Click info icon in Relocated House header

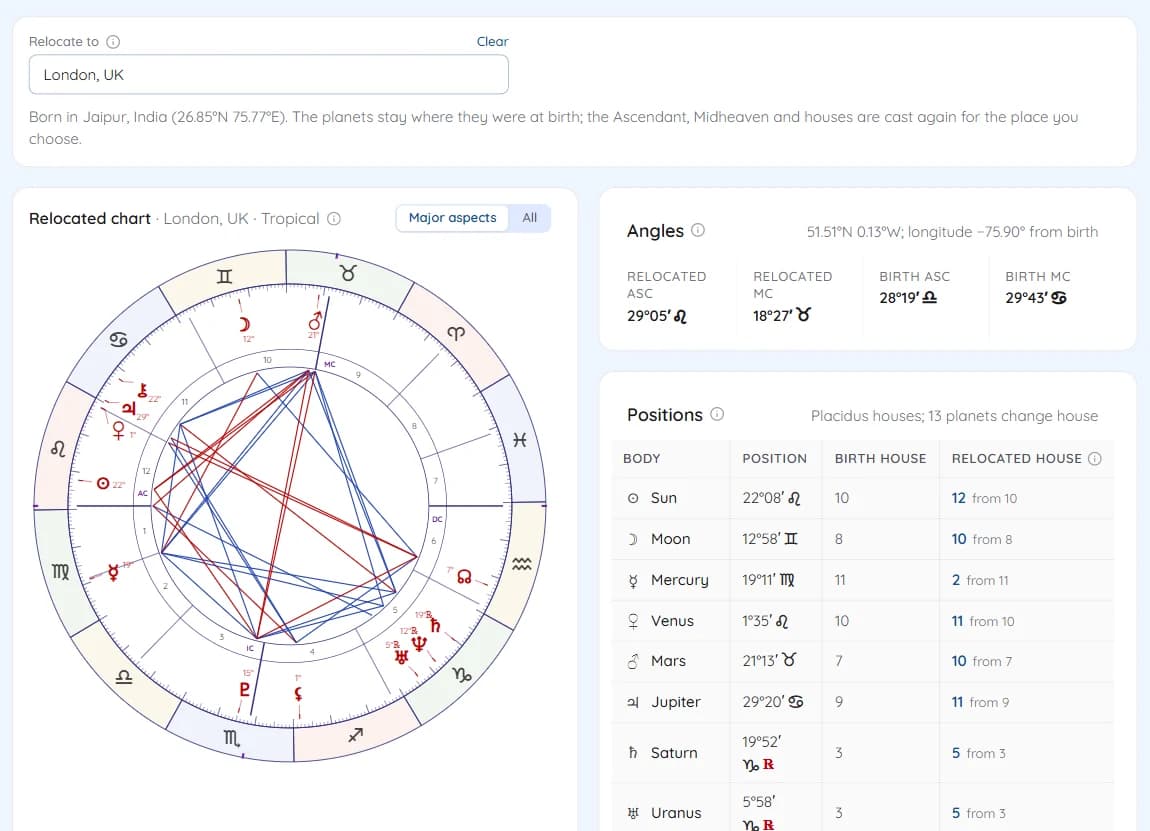coord(1095,458)
